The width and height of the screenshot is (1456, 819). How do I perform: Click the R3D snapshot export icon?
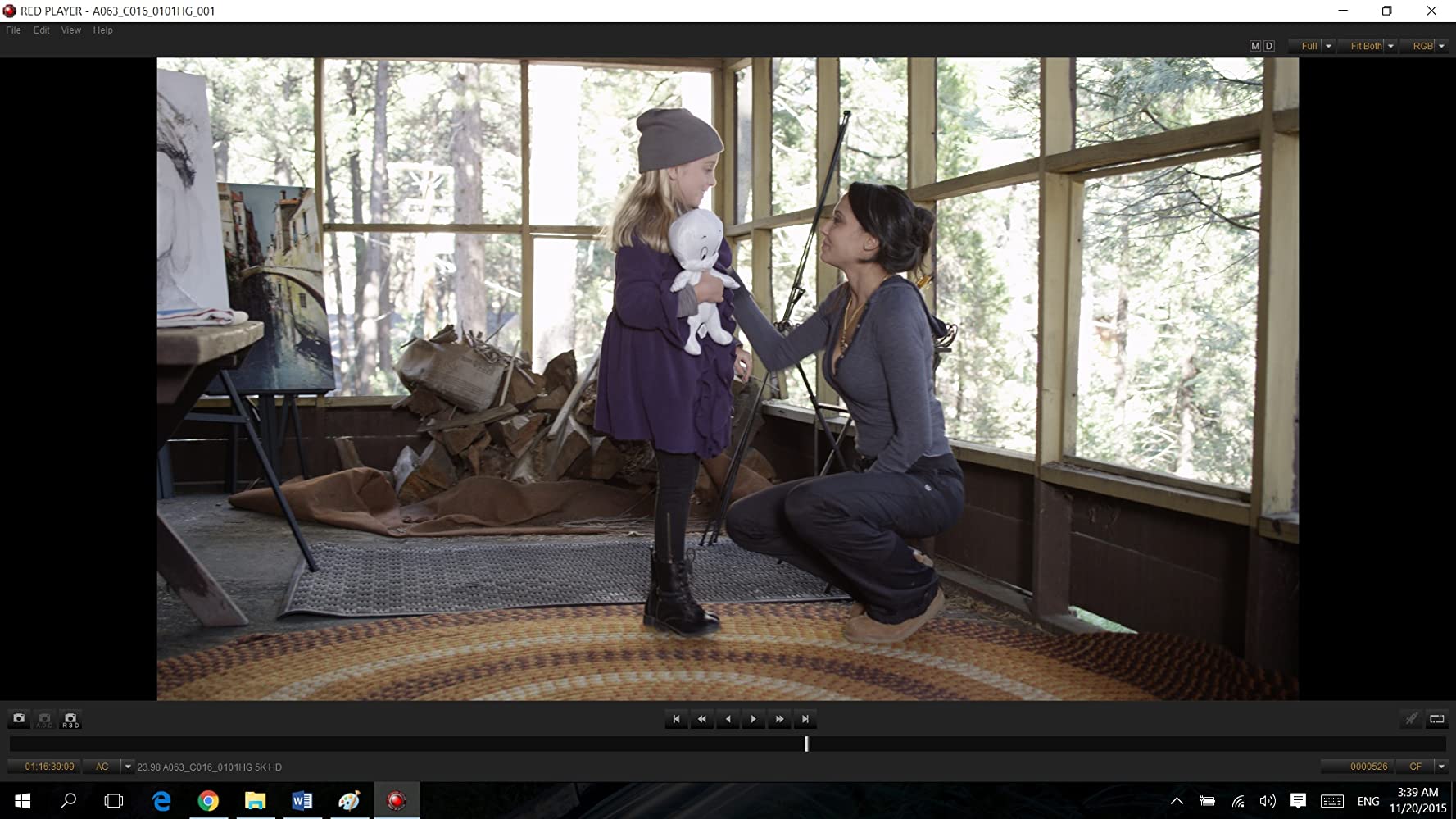70,720
